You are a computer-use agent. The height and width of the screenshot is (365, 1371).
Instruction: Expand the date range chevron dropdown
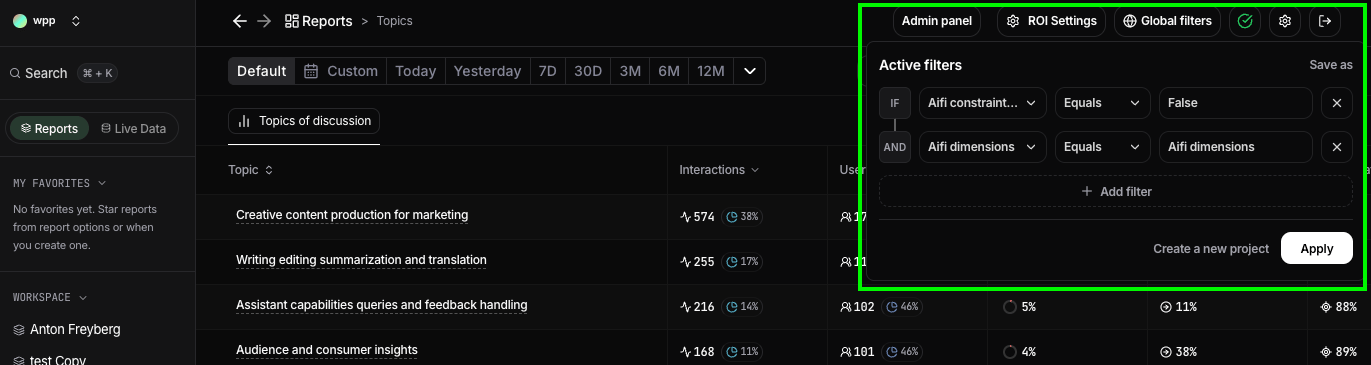(750, 71)
